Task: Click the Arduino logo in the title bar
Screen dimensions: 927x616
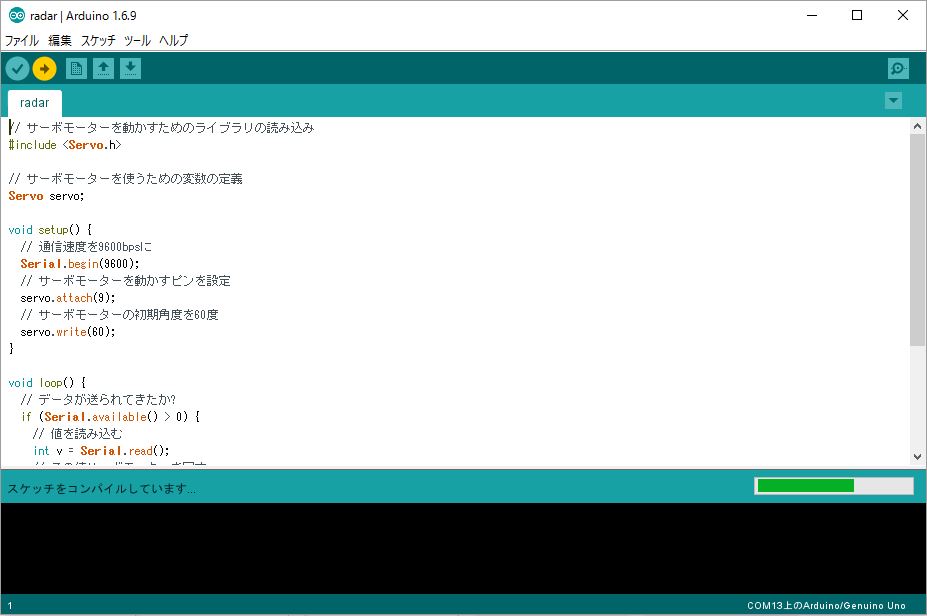Action: tap(17, 15)
